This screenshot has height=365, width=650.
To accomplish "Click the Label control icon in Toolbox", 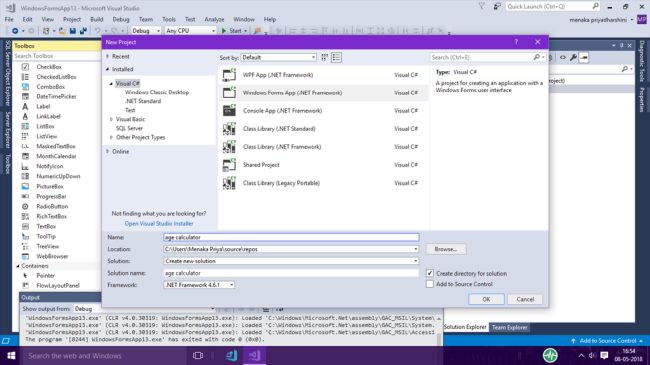I will pos(25,107).
